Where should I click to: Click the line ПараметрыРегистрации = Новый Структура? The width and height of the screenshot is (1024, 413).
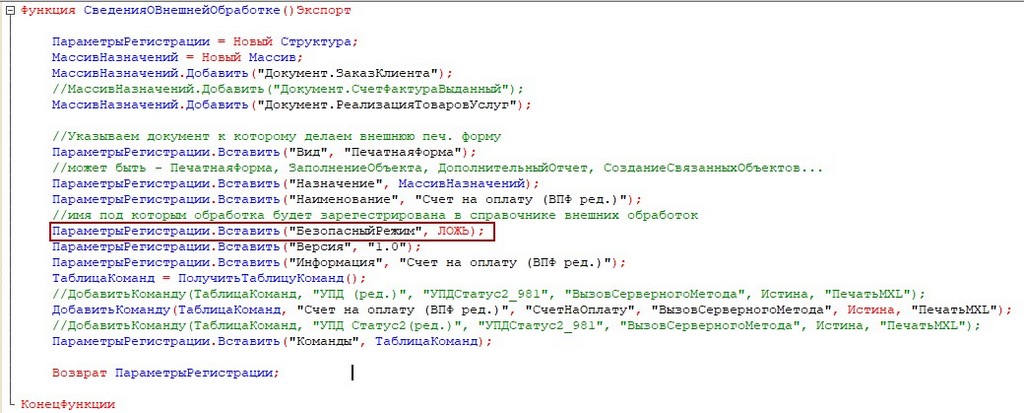point(205,41)
